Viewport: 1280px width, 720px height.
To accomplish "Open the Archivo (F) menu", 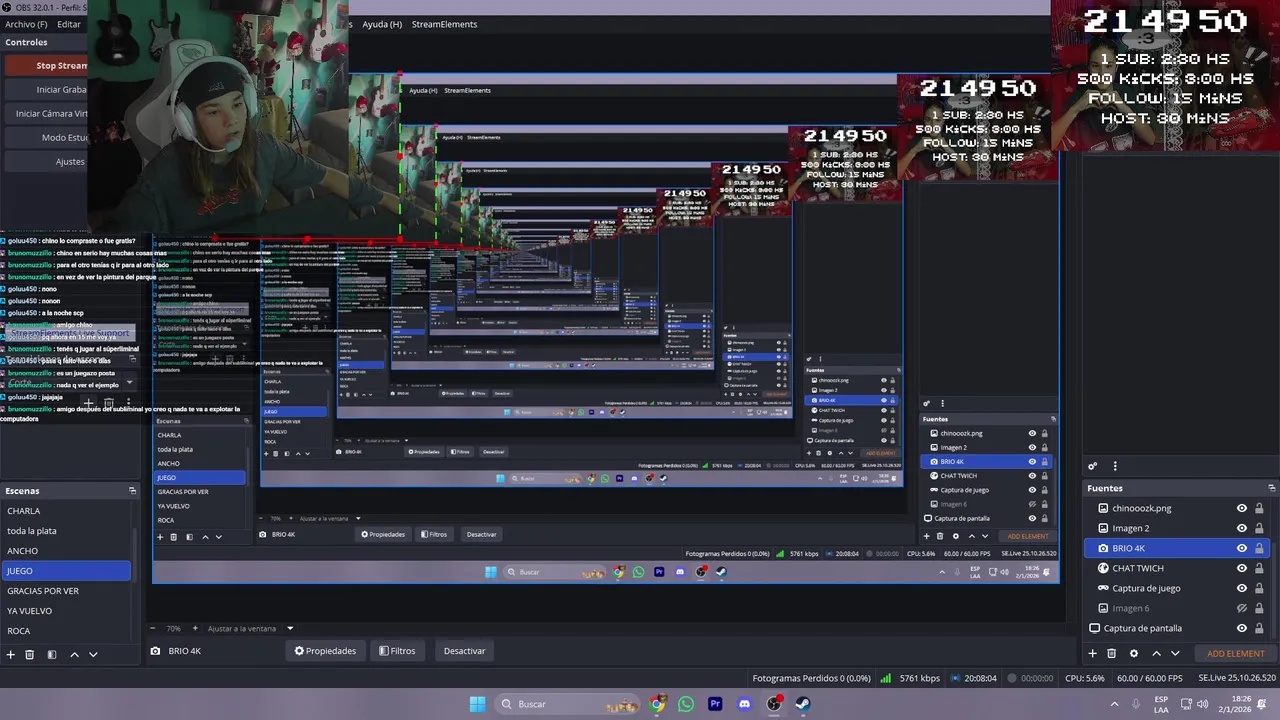I will pyautogui.click(x=26, y=24).
